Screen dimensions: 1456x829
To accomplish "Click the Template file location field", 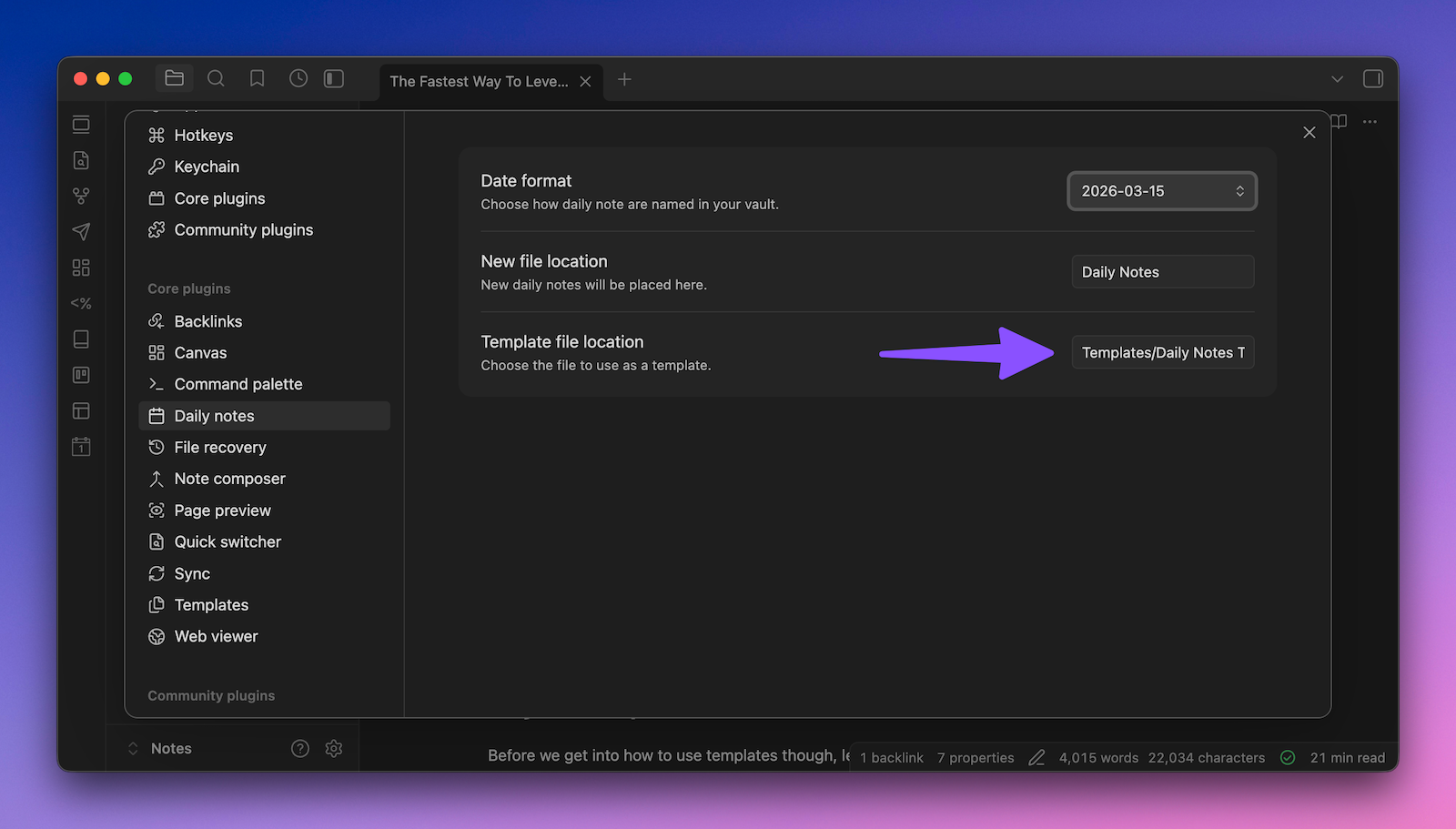I will 1162,353.
